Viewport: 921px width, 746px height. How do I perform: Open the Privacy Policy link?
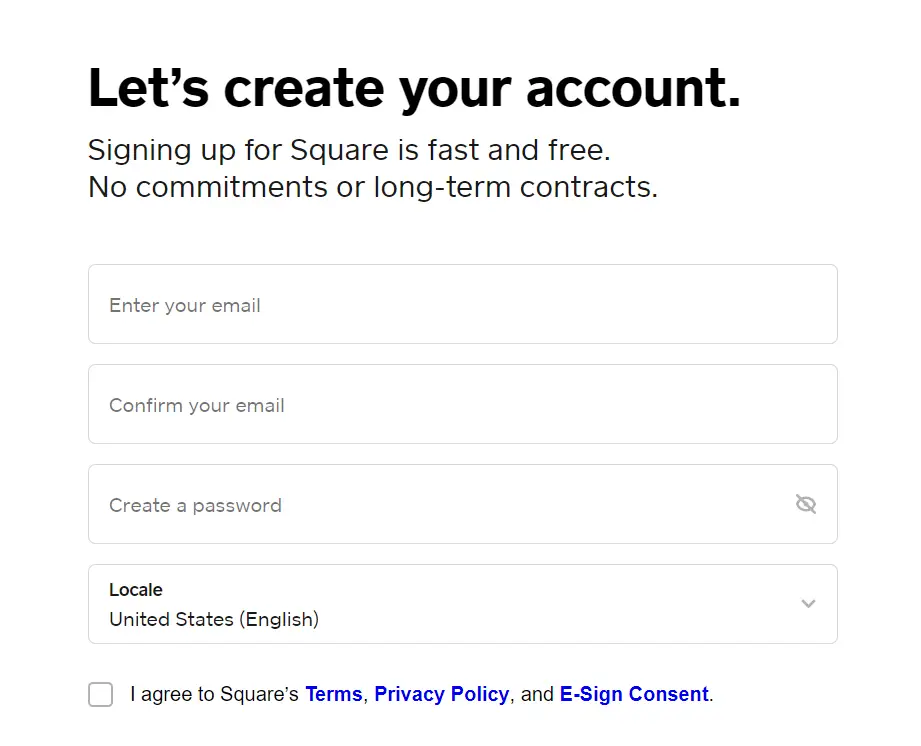442,694
